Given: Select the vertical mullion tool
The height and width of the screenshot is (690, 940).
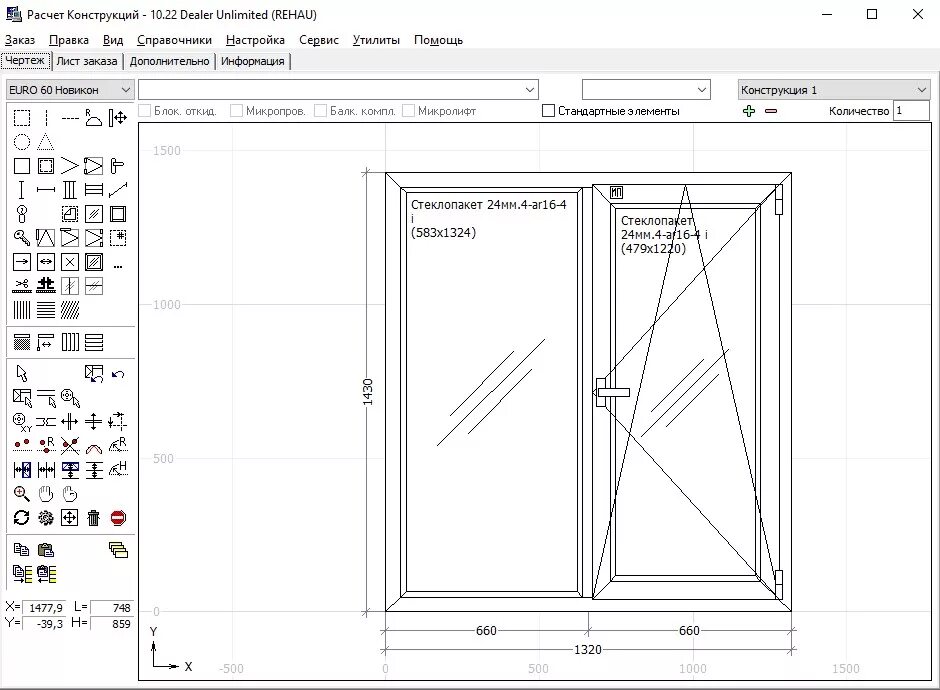Looking at the screenshot, I should [x=22, y=190].
